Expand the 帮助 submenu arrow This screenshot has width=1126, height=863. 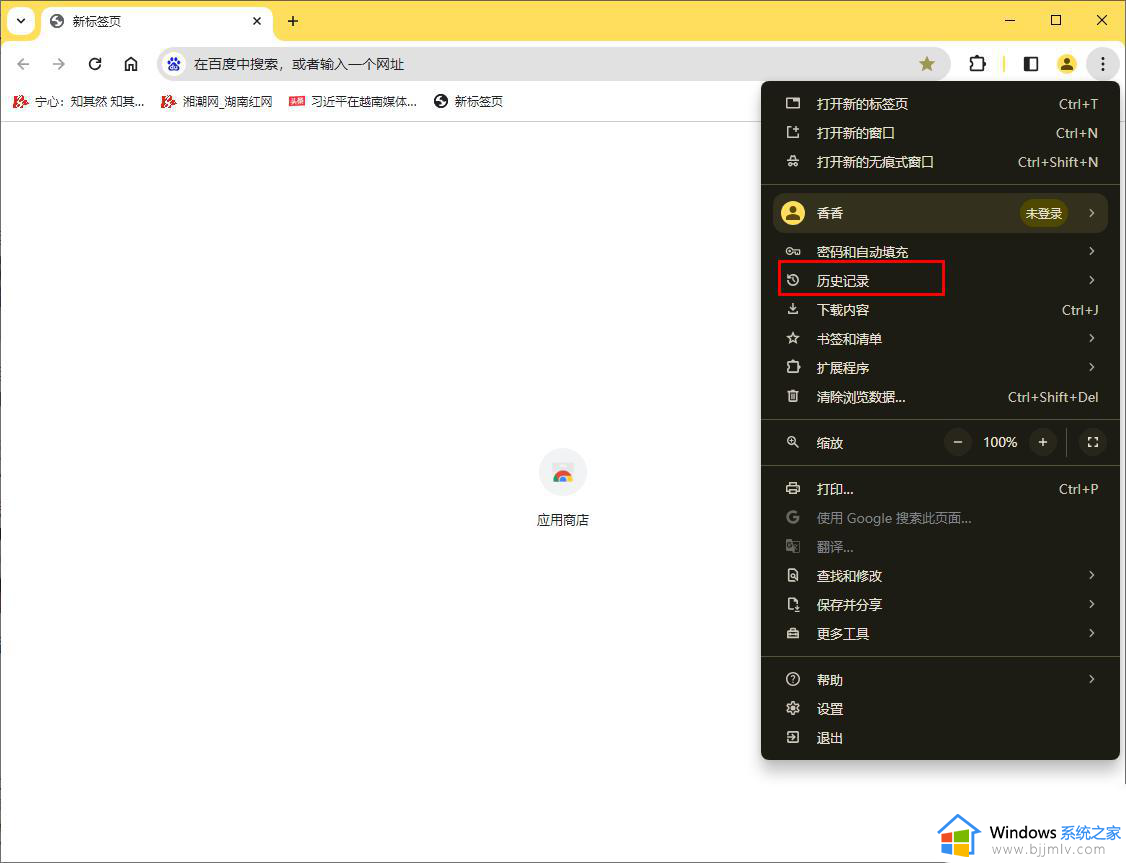click(1092, 679)
